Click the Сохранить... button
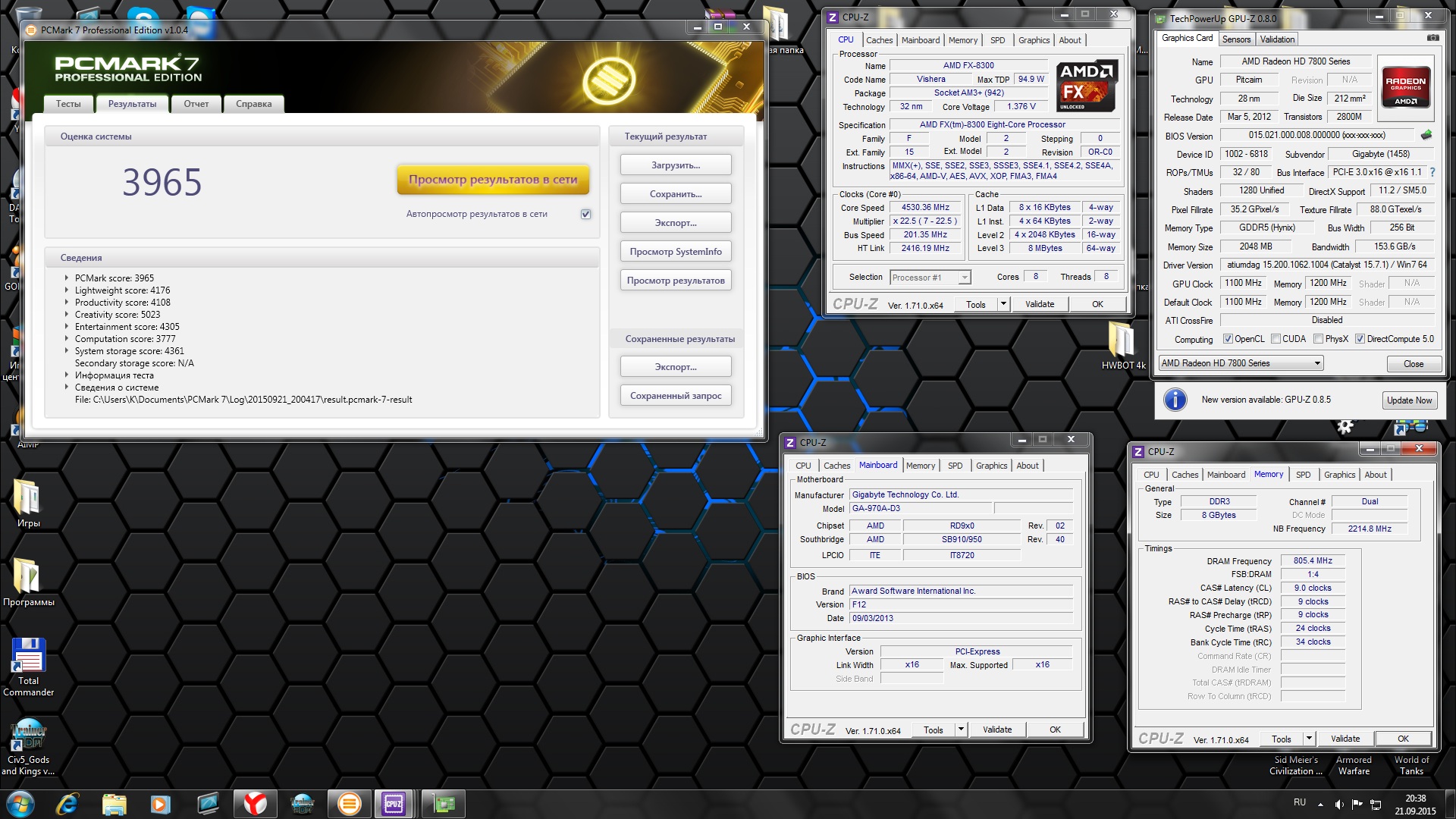 pos(676,194)
